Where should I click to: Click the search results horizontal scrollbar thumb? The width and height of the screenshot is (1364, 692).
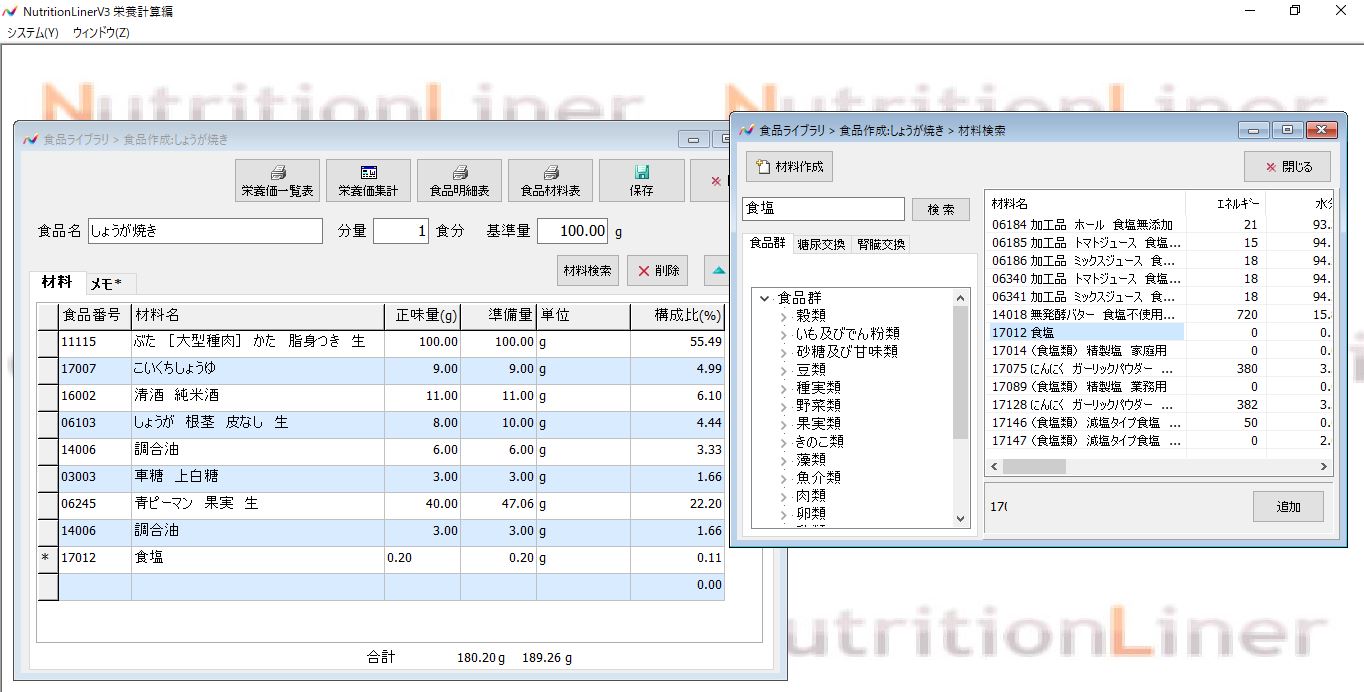tap(1034, 467)
